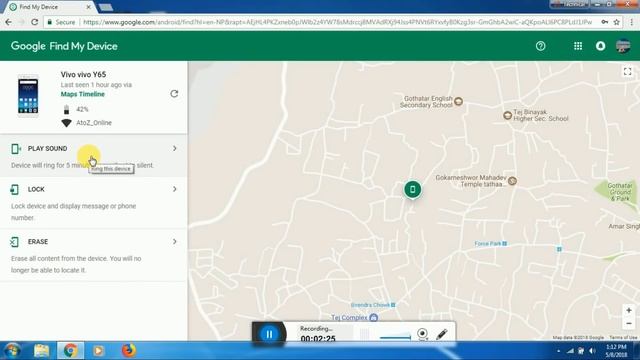Viewport: 640px width, 360px height.
Task: Go back in the browser
Action: [x=9, y=22]
